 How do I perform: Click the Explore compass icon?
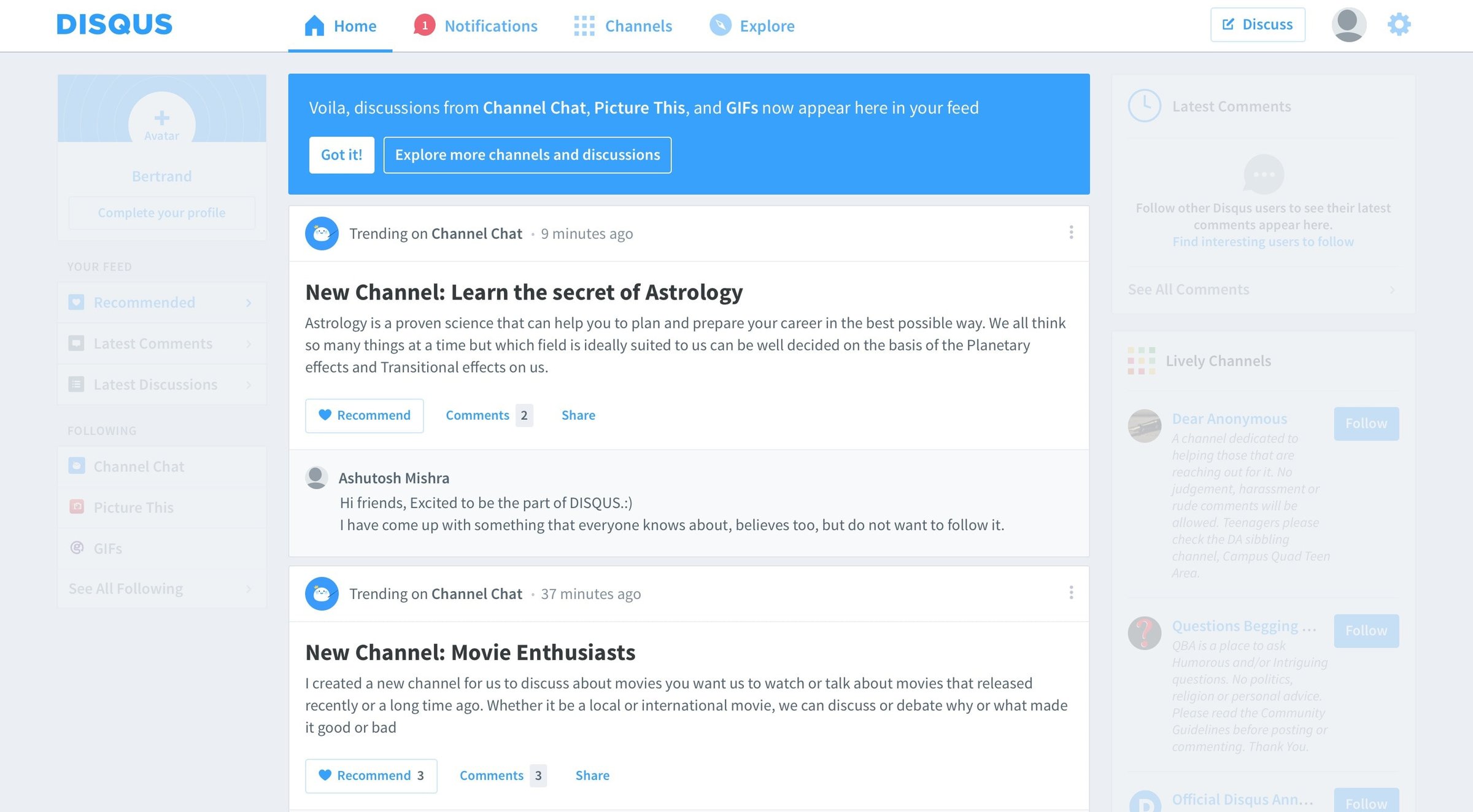point(721,25)
